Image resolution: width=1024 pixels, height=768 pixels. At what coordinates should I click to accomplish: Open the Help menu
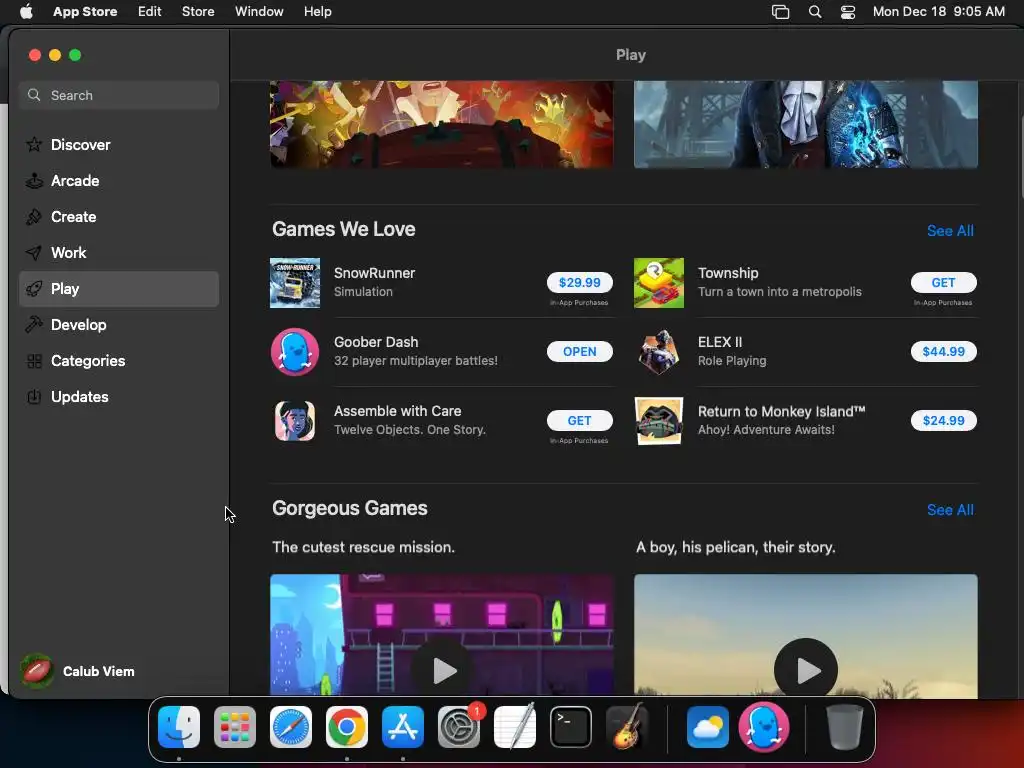coord(317,12)
